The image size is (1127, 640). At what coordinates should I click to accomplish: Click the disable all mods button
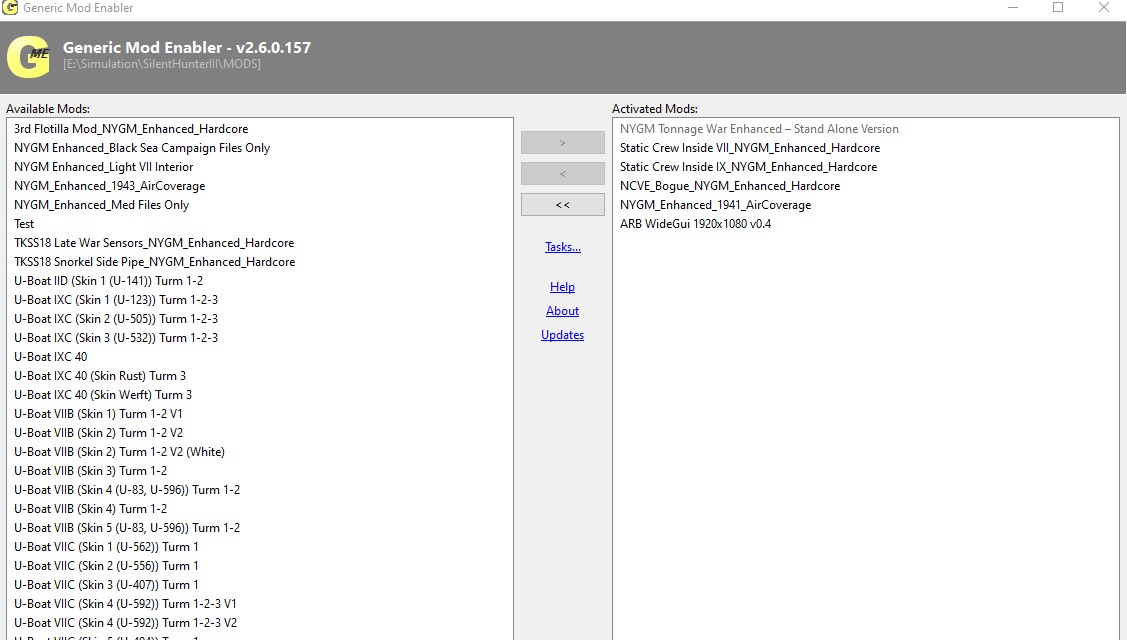(562, 204)
